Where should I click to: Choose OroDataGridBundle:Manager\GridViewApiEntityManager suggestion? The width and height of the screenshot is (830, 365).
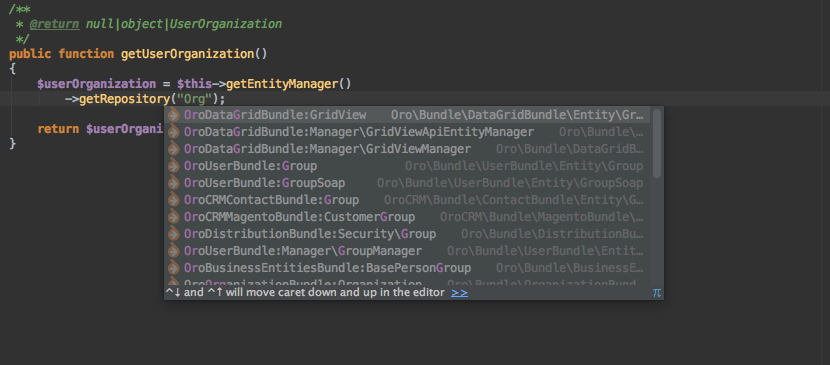(x=407, y=132)
